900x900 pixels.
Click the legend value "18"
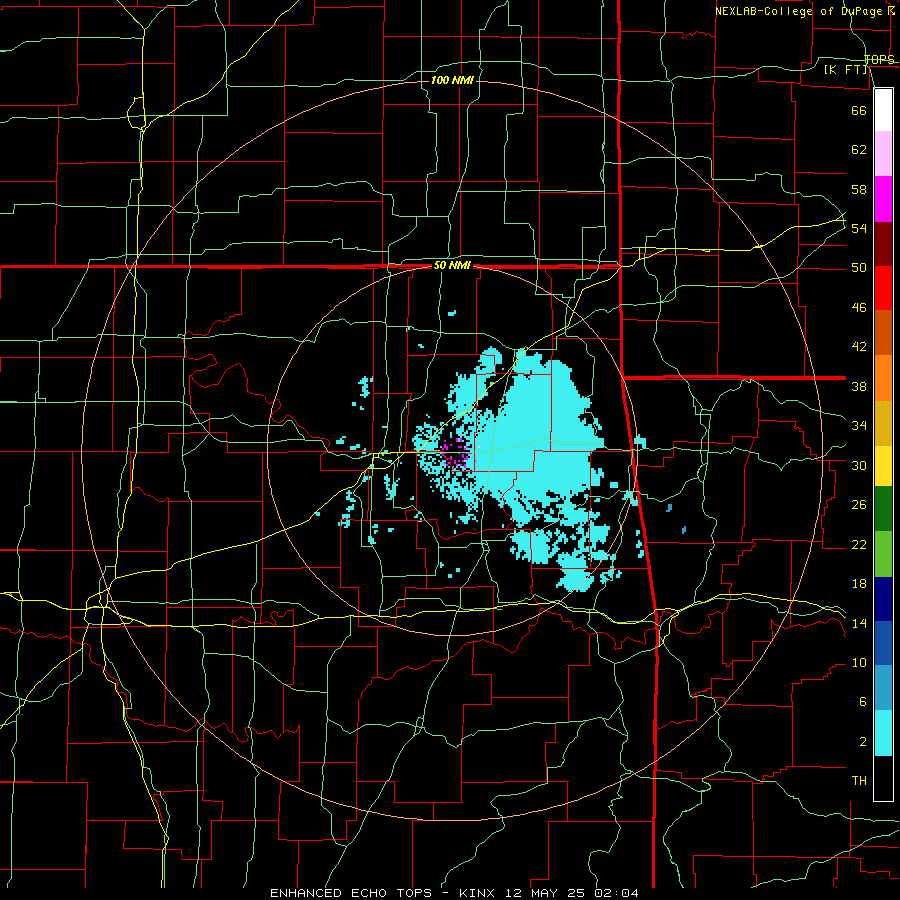click(x=859, y=584)
